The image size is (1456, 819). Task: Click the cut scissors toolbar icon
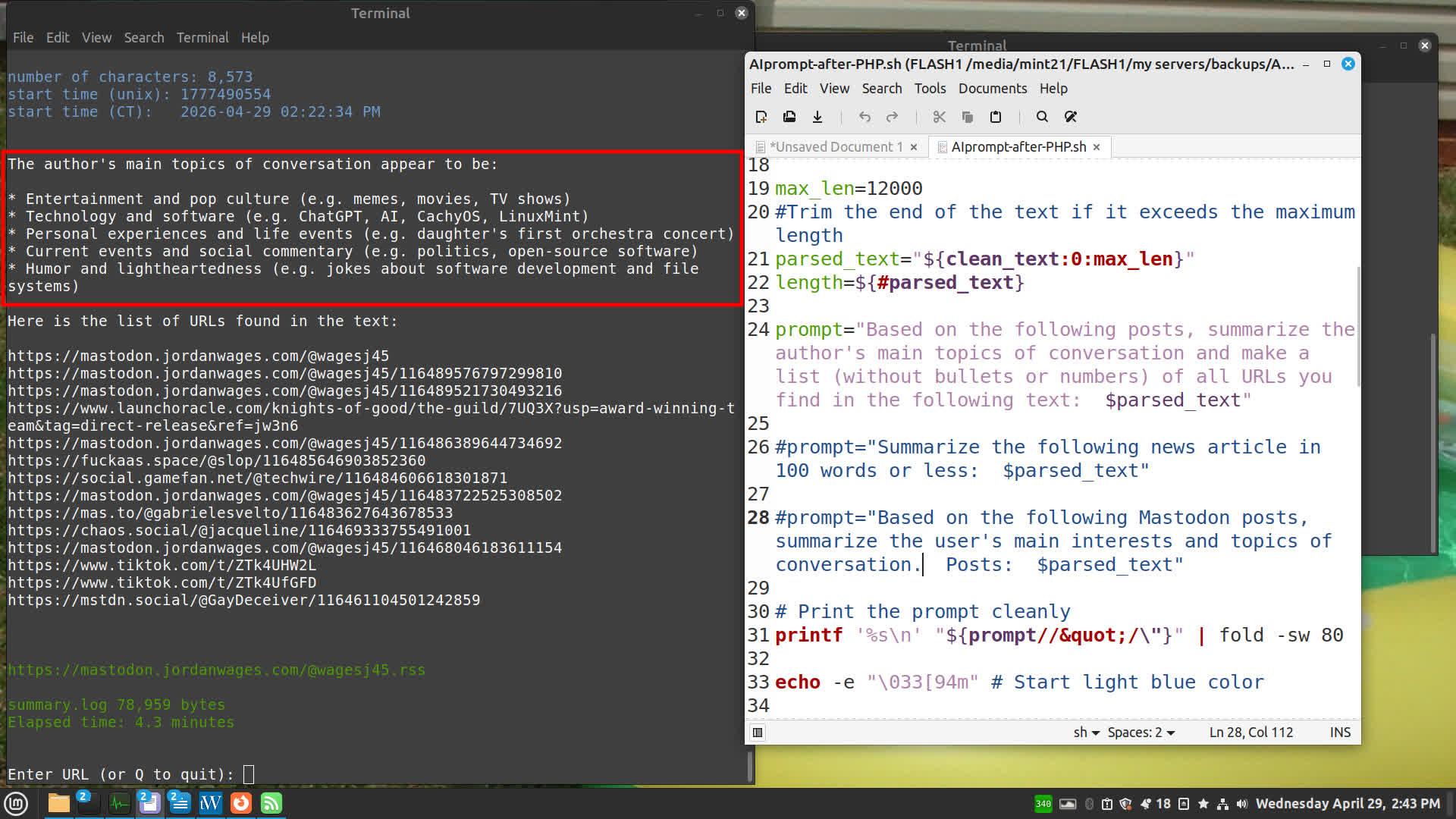pyautogui.click(x=939, y=117)
